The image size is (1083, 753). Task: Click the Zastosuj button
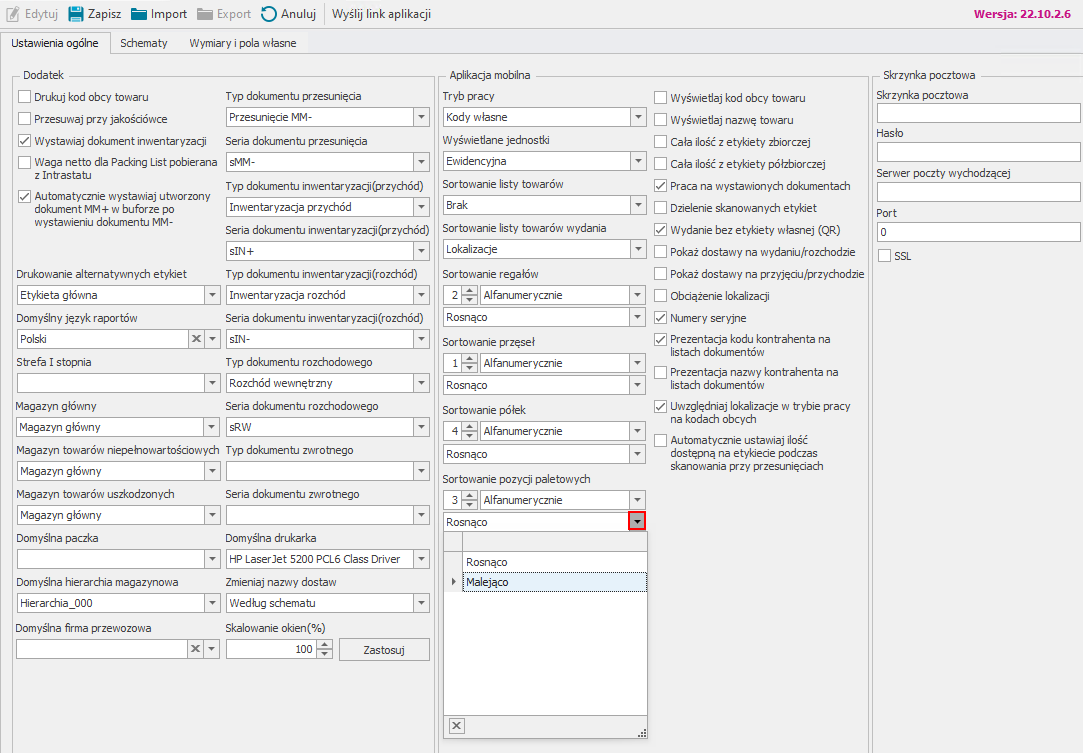[x=384, y=649]
